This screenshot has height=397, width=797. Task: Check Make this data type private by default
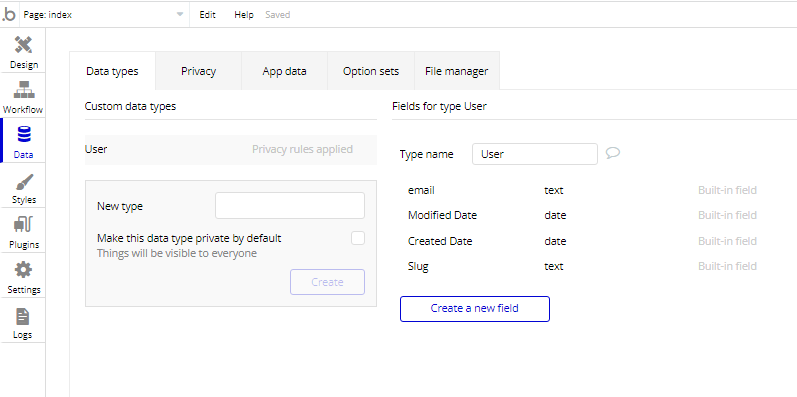click(x=358, y=238)
